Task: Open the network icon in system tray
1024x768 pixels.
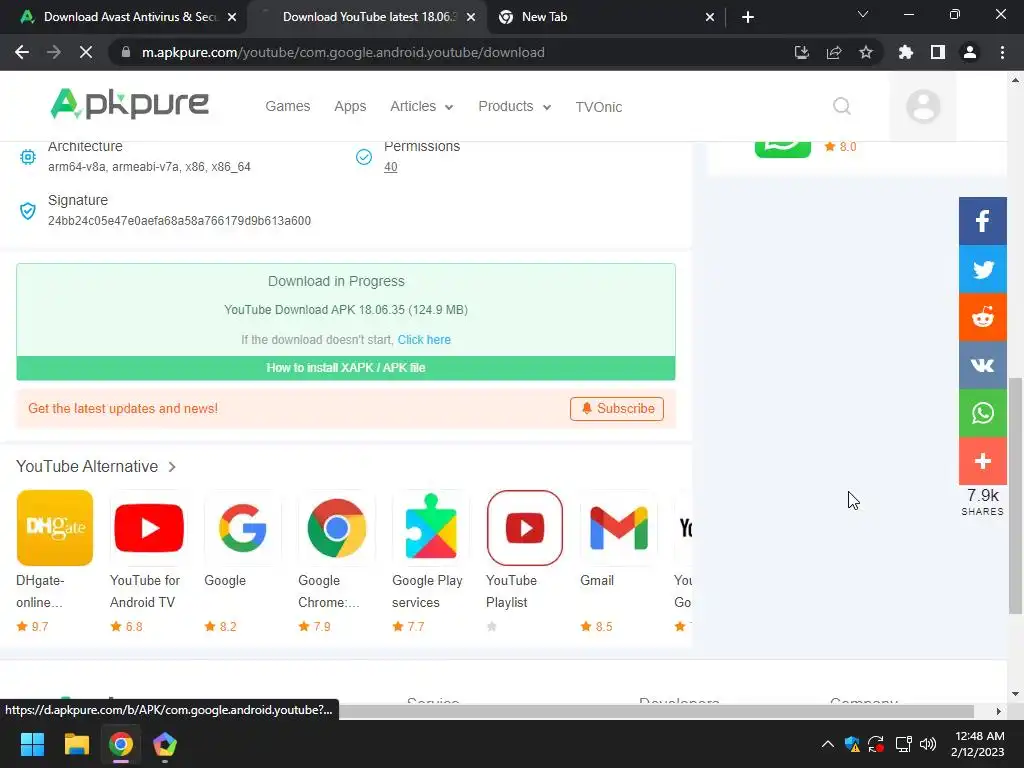Action: tap(903, 744)
